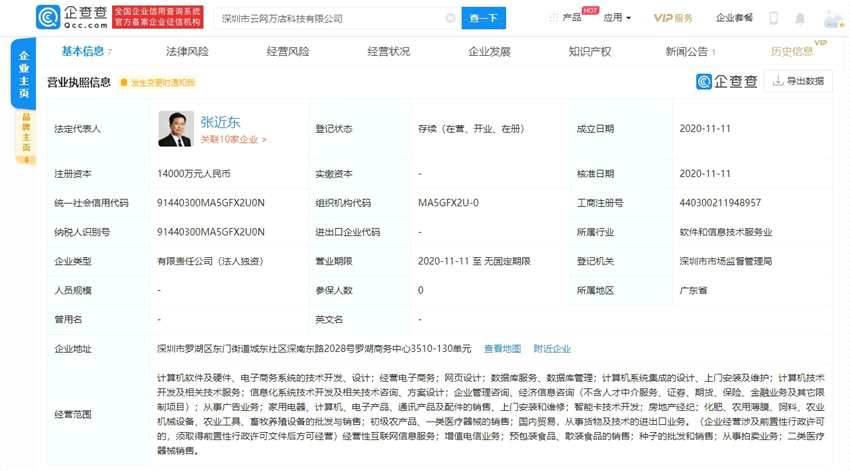Switch to the 历史信息 VIP tab
This screenshot has width=850, height=471.
[x=792, y=51]
